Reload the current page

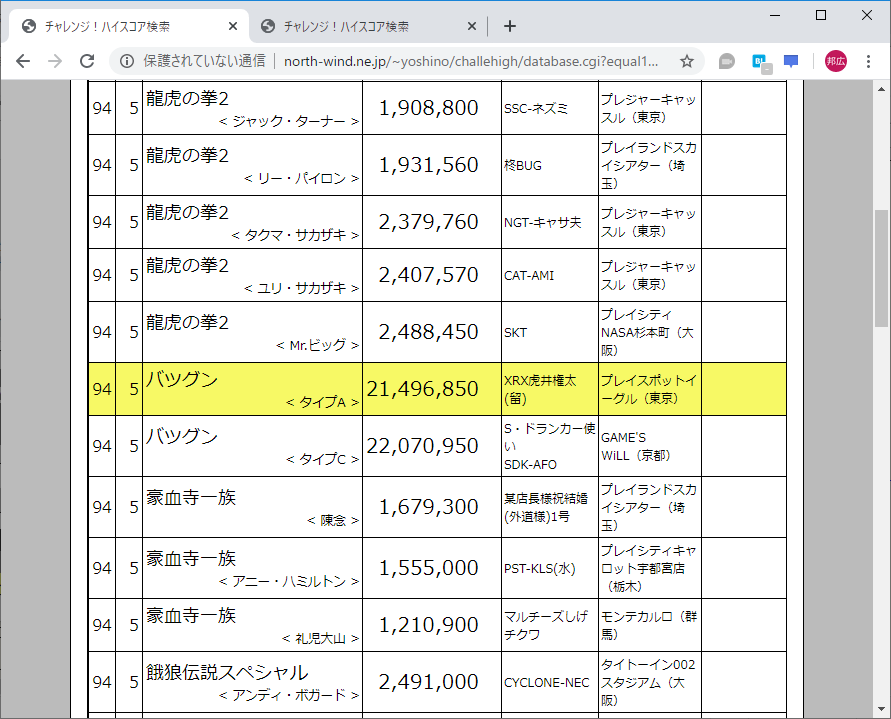tap(87, 61)
